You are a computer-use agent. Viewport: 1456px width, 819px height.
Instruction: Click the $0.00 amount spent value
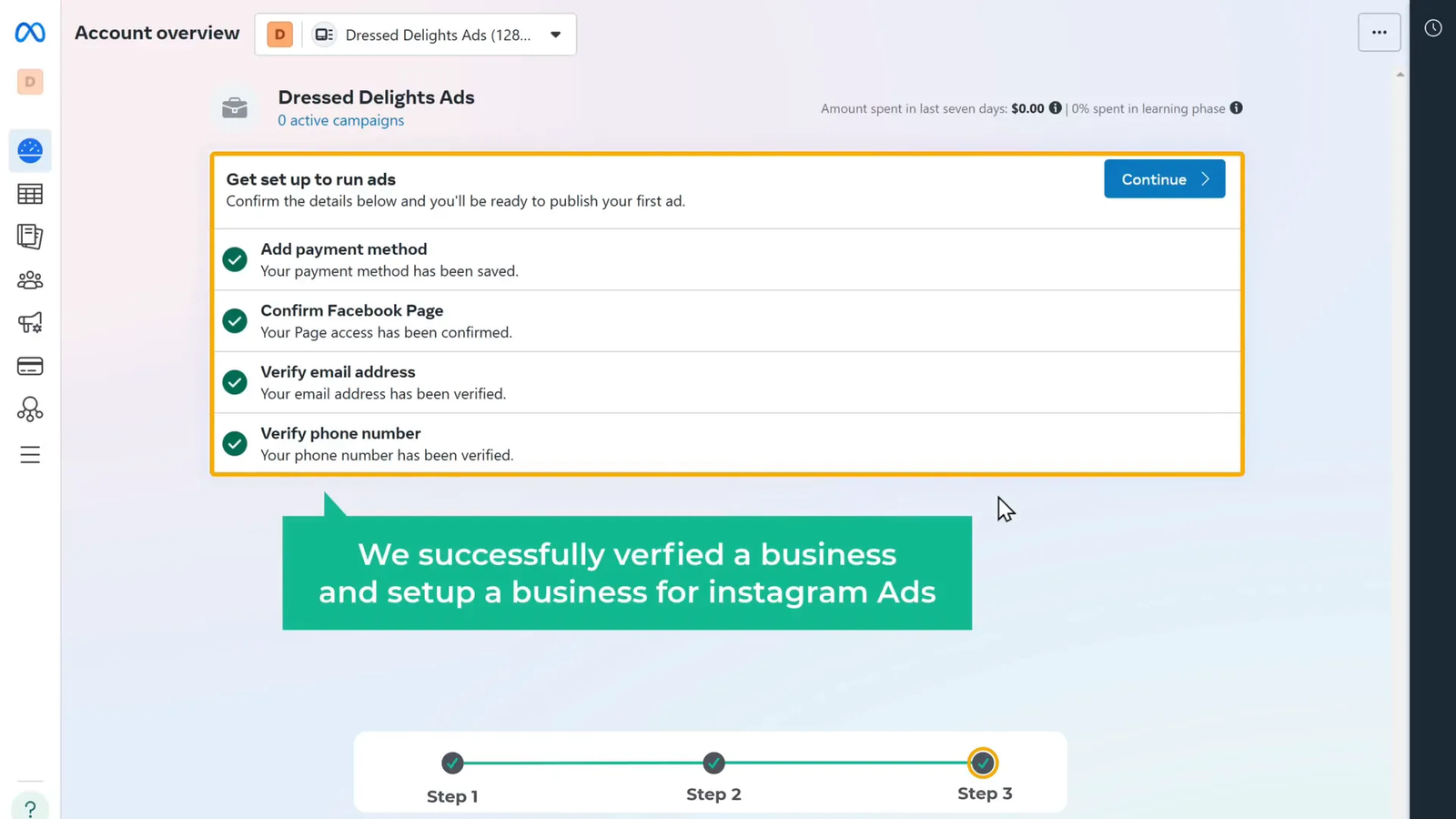1027,108
